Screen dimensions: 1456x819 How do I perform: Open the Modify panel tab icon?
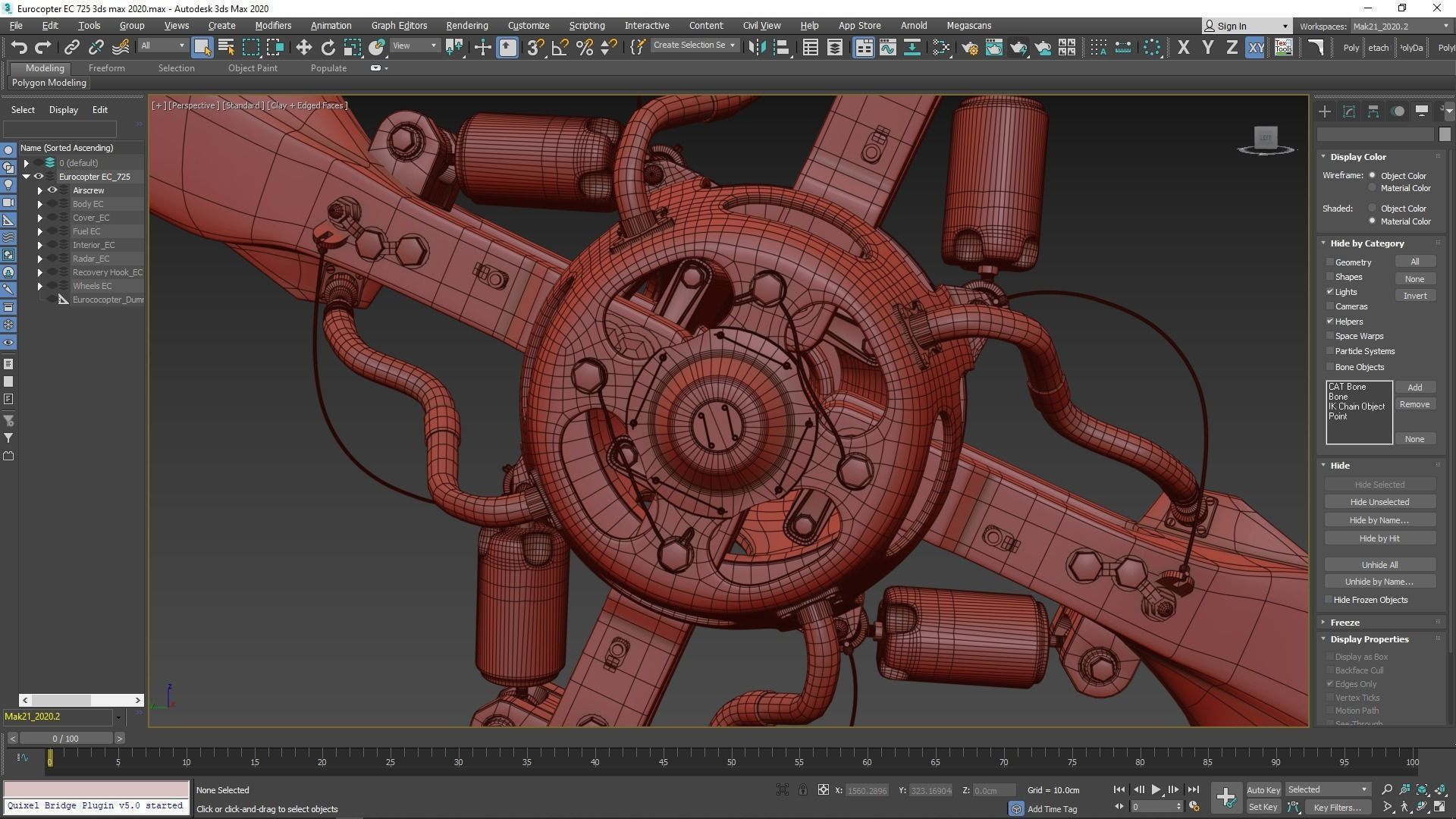click(1348, 111)
